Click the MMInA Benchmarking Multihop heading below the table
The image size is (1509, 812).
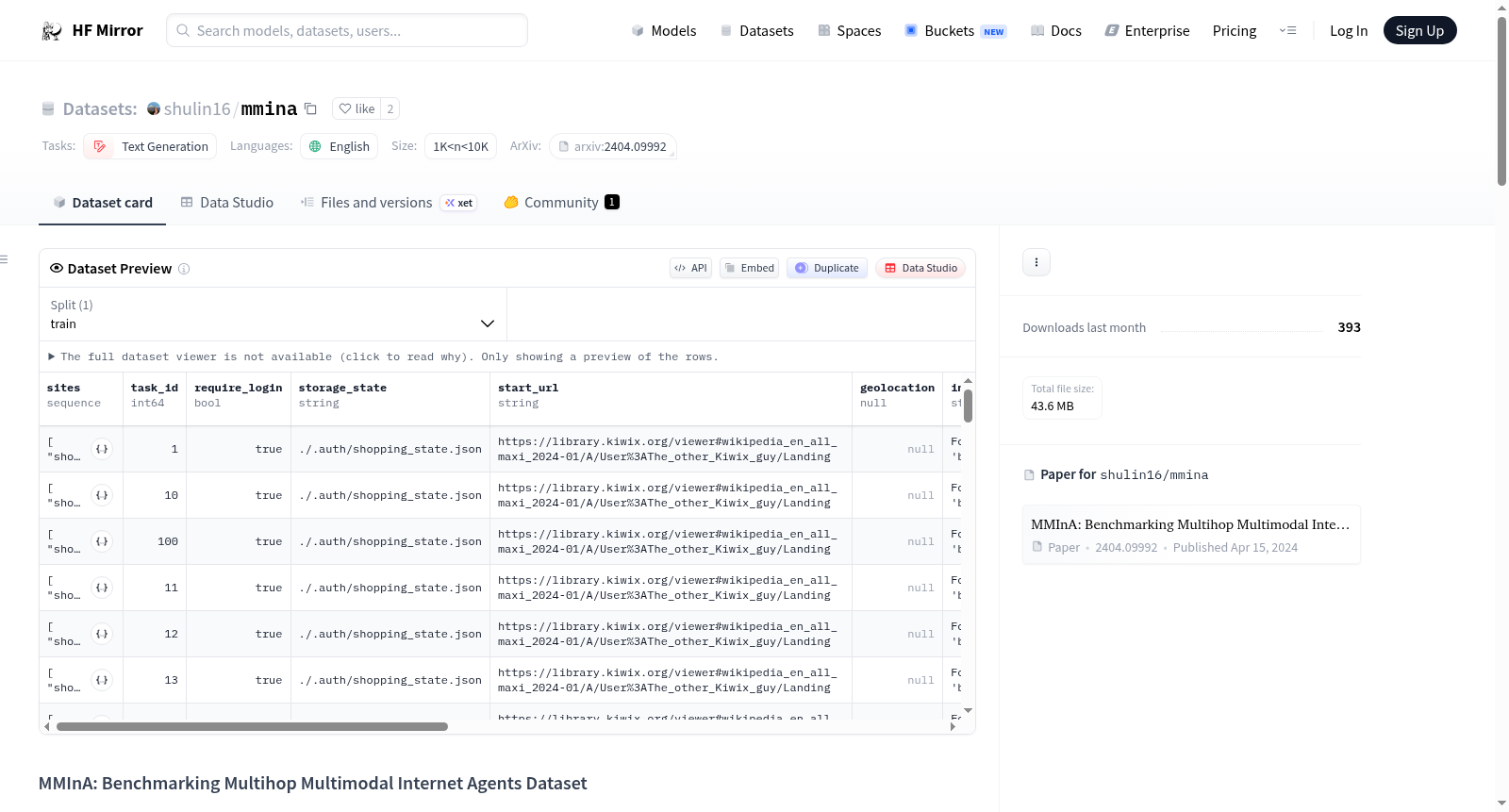pyautogui.click(x=312, y=784)
